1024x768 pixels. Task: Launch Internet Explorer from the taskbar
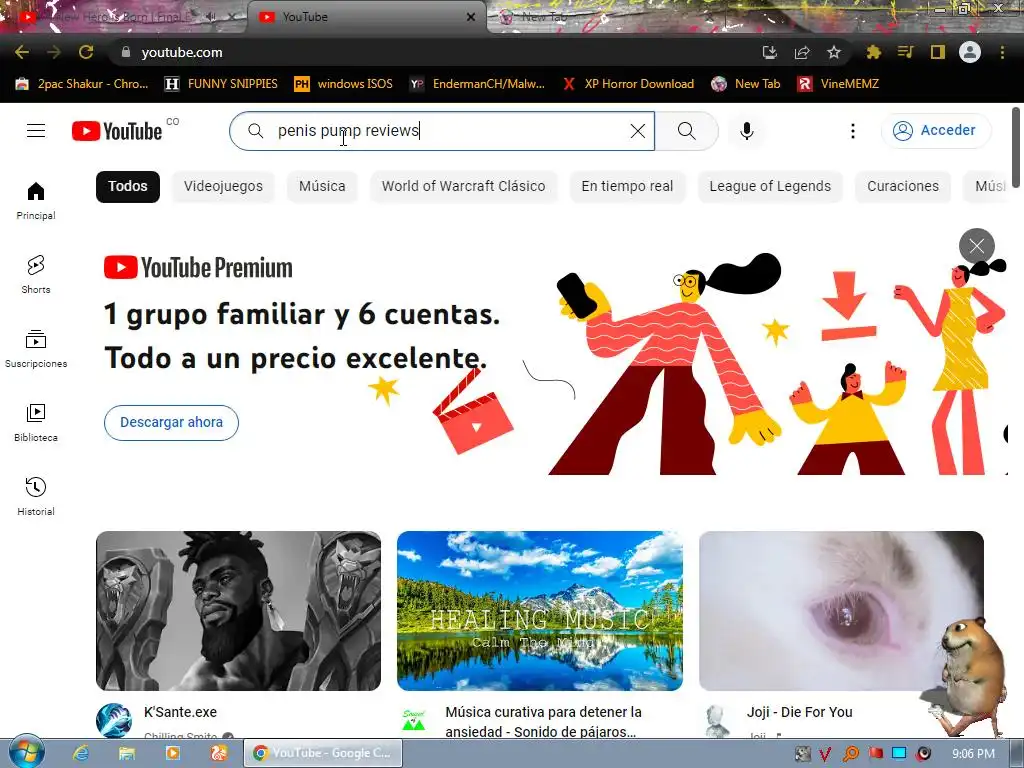[81, 753]
